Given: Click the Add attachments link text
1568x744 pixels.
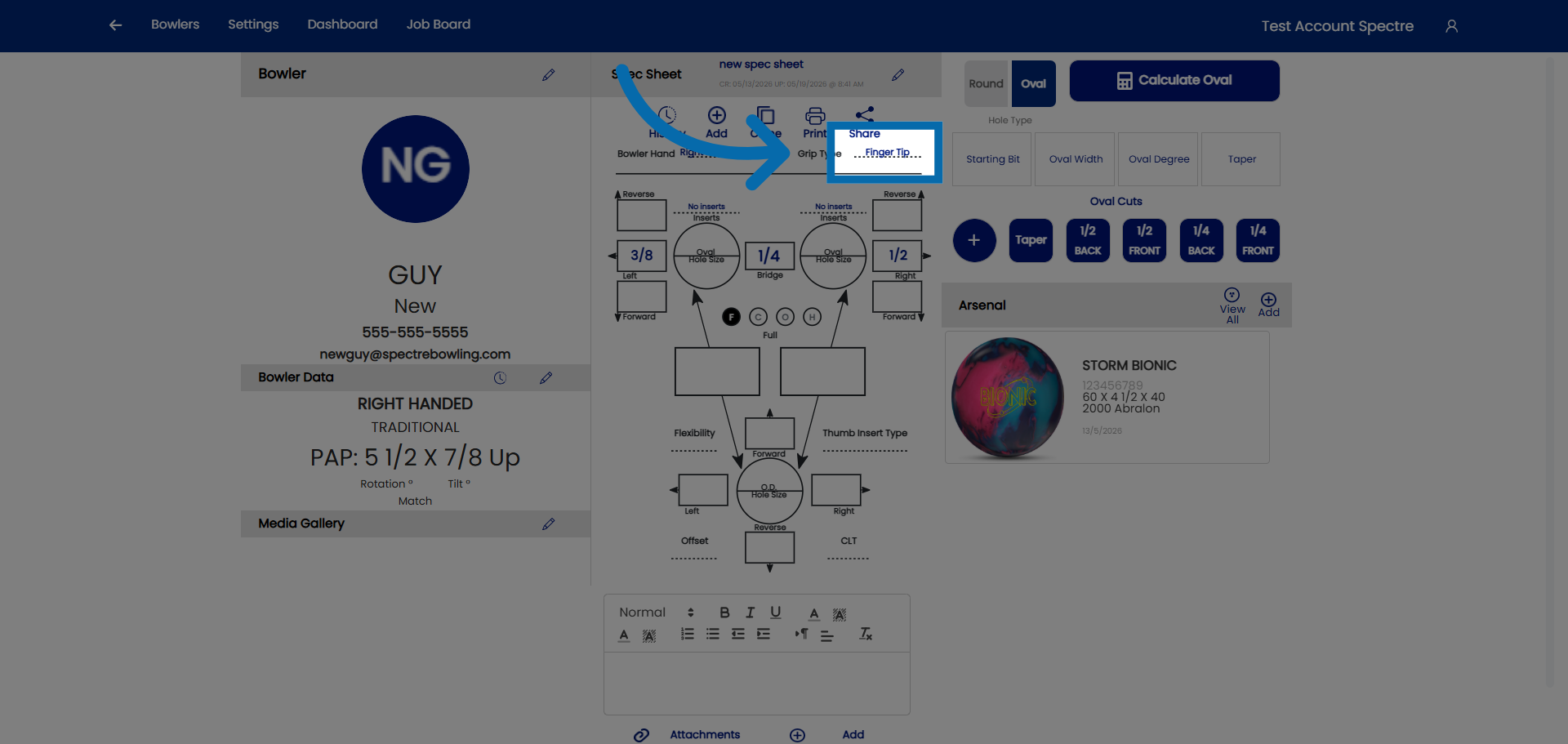Looking at the screenshot, I should (853, 735).
